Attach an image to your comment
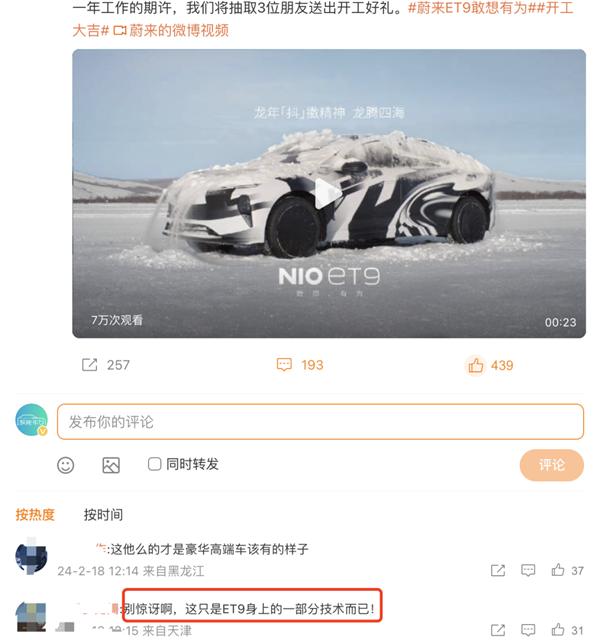 tap(111, 465)
